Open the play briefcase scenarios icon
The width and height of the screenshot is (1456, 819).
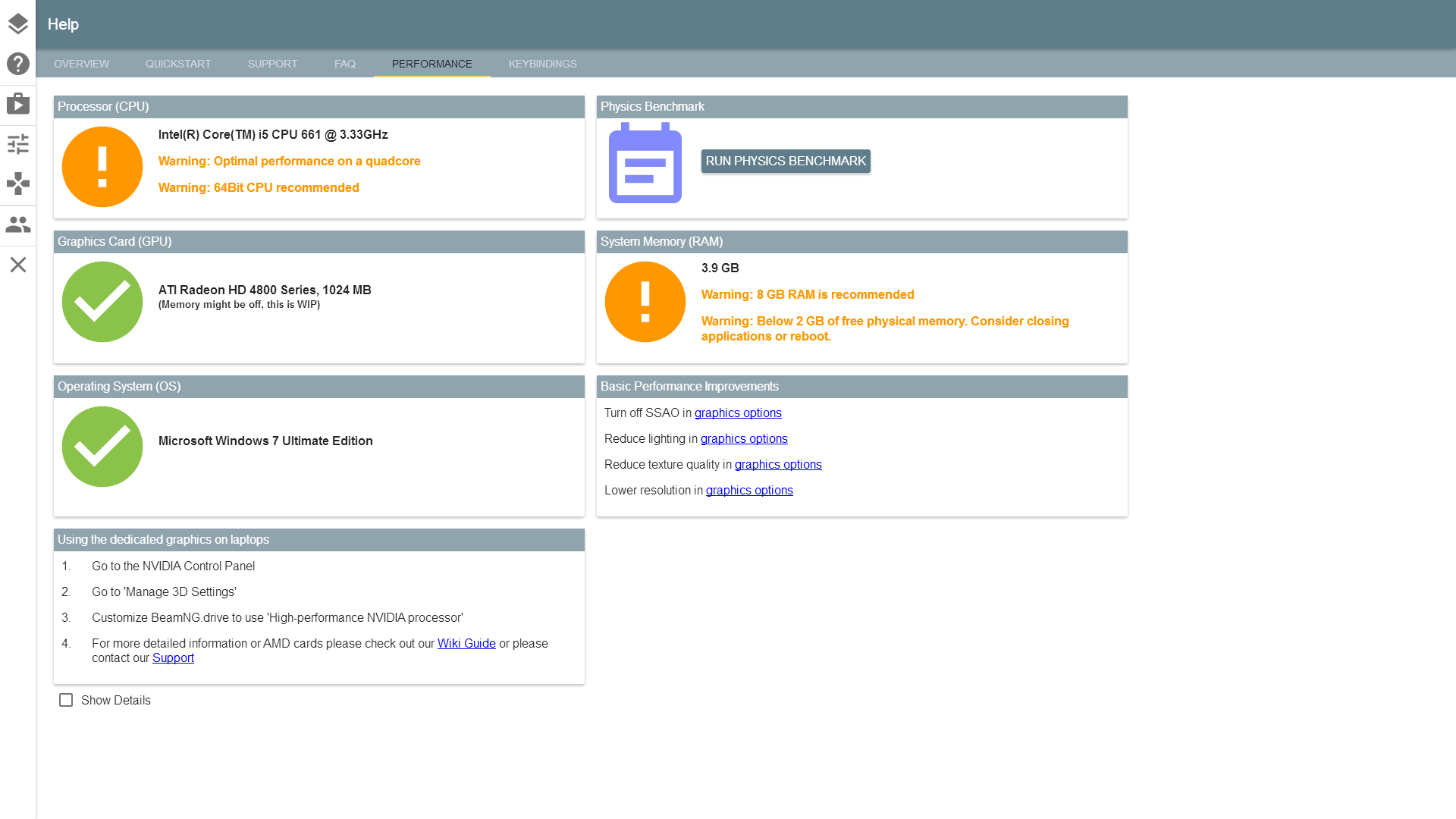point(17,104)
